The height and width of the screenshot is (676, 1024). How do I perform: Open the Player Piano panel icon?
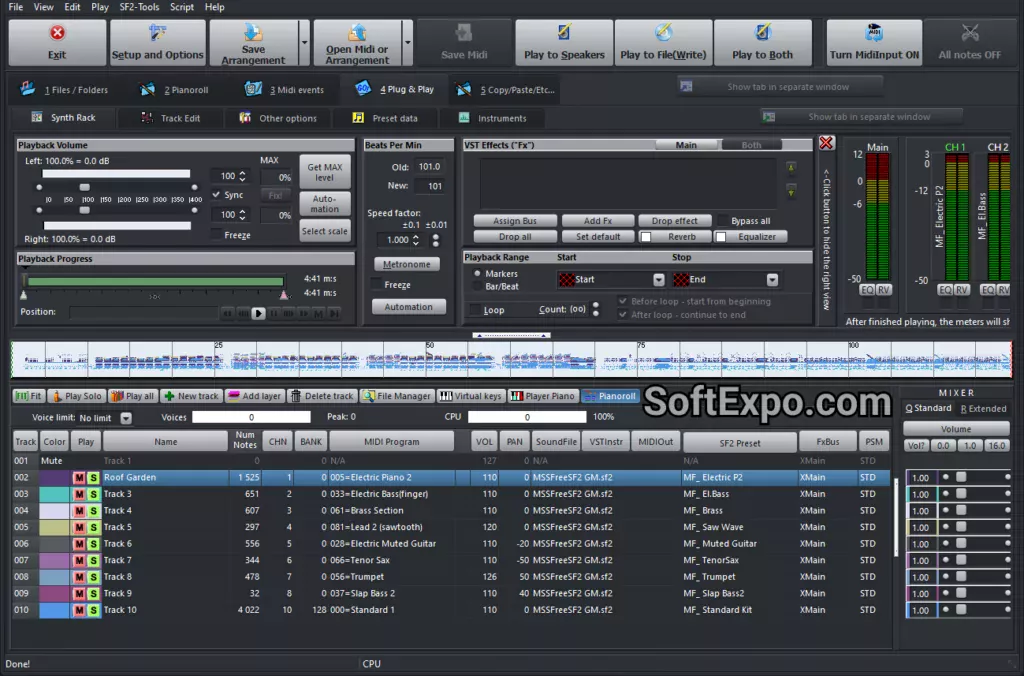[516, 395]
